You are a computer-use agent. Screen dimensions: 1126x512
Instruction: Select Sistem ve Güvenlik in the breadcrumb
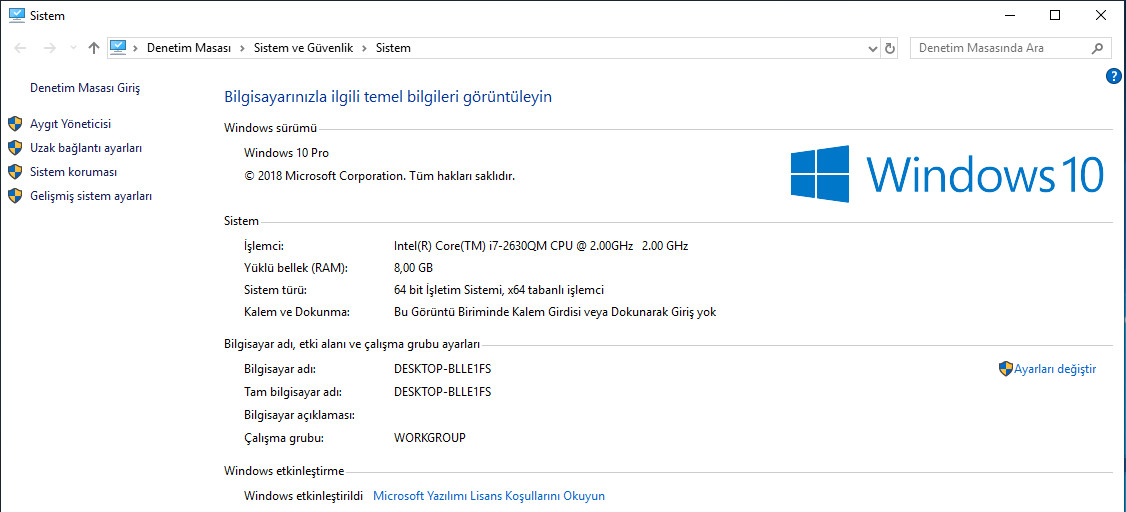point(304,48)
